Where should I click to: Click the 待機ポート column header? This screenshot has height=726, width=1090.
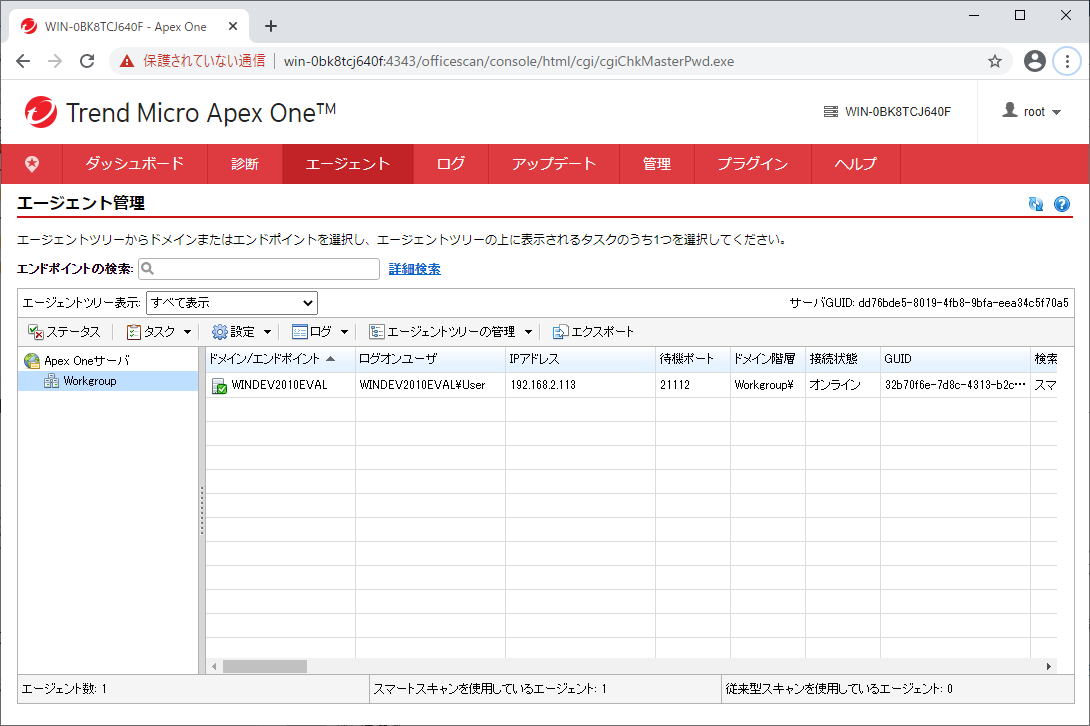click(x=693, y=359)
